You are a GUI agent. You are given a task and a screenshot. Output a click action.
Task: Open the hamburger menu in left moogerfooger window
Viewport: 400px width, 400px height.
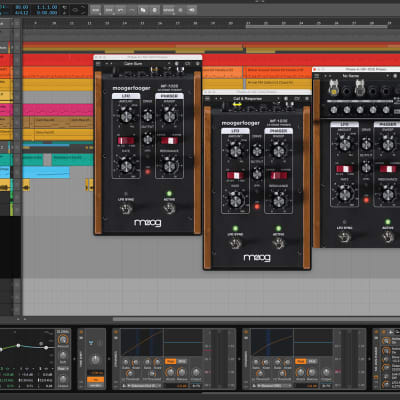click(x=98, y=63)
